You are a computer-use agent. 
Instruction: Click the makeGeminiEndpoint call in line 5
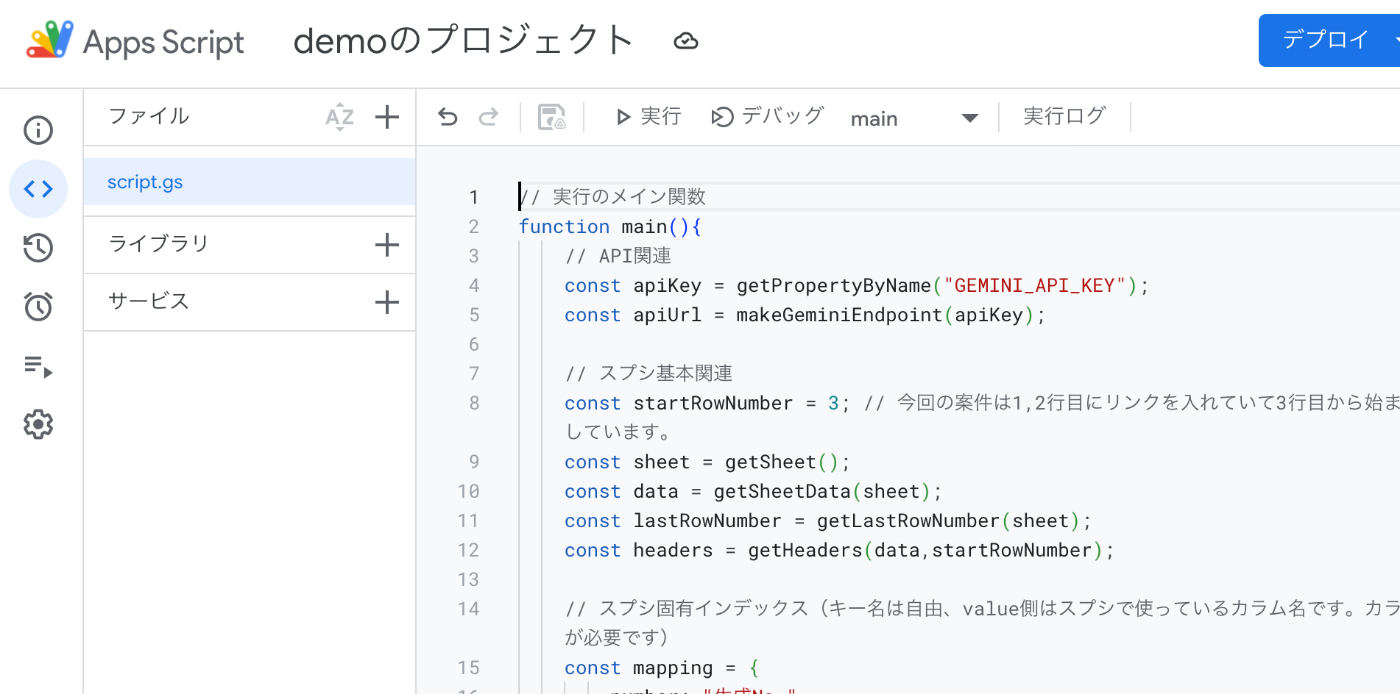pyautogui.click(x=890, y=315)
